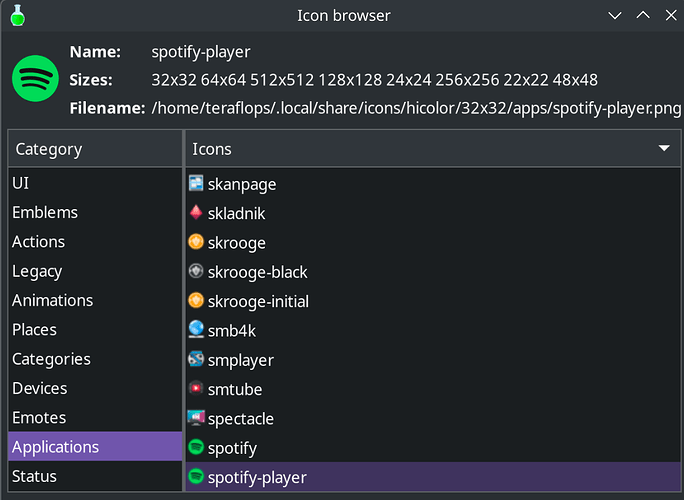This screenshot has height=500, width=684.
Task: Click the large Spotify preview icon
Action: click(35, 79)
